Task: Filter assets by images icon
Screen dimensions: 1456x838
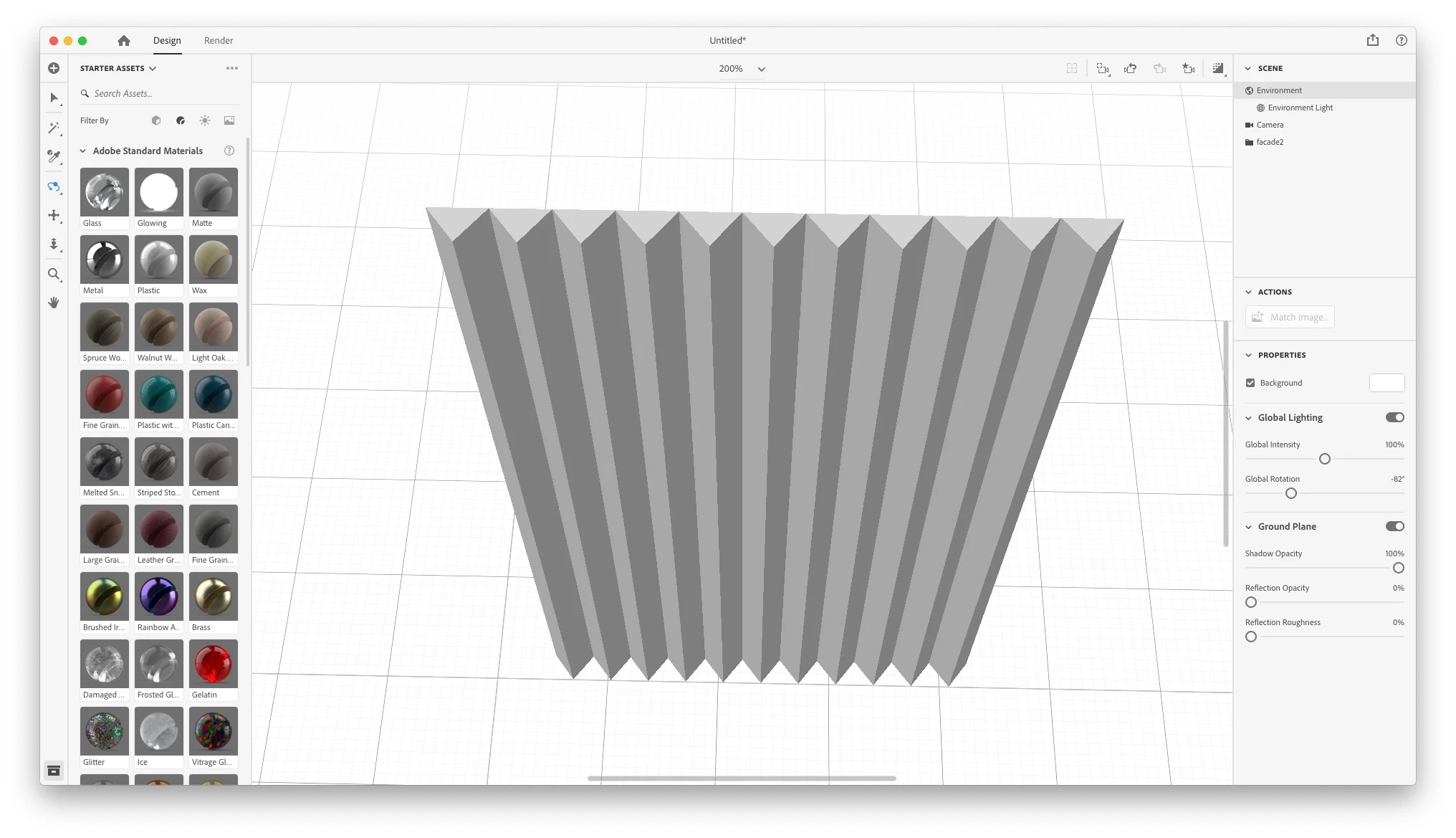Action: tap(229, 120)
